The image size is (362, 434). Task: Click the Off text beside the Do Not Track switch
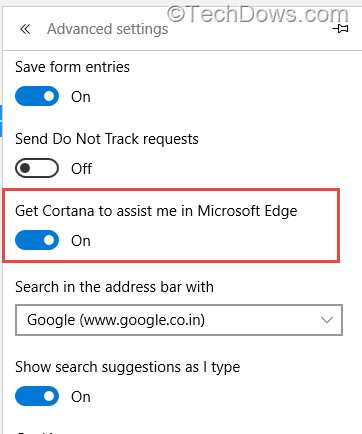(x=81, y=169)
